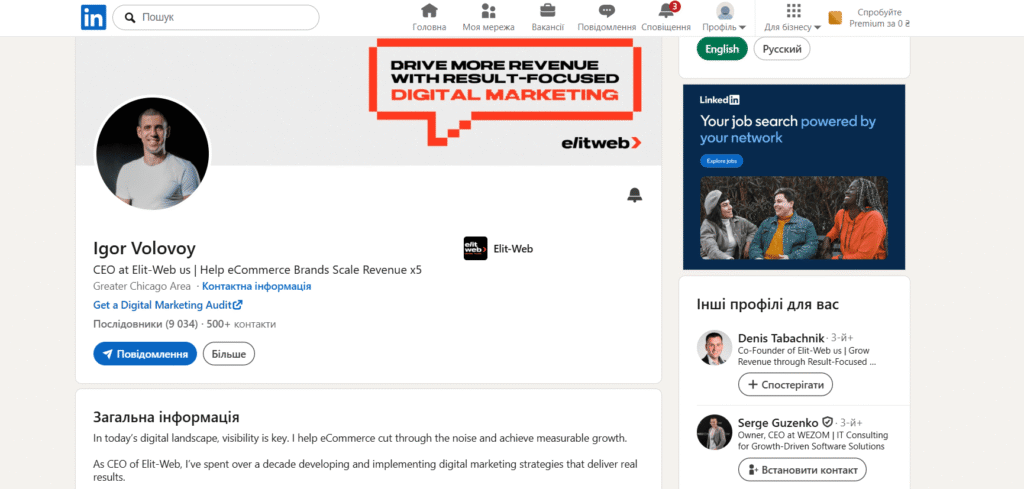Viewport: 1024px width, 489px height.
Task: Open Контактна інформація link
Action: click(x=256, y=286)
